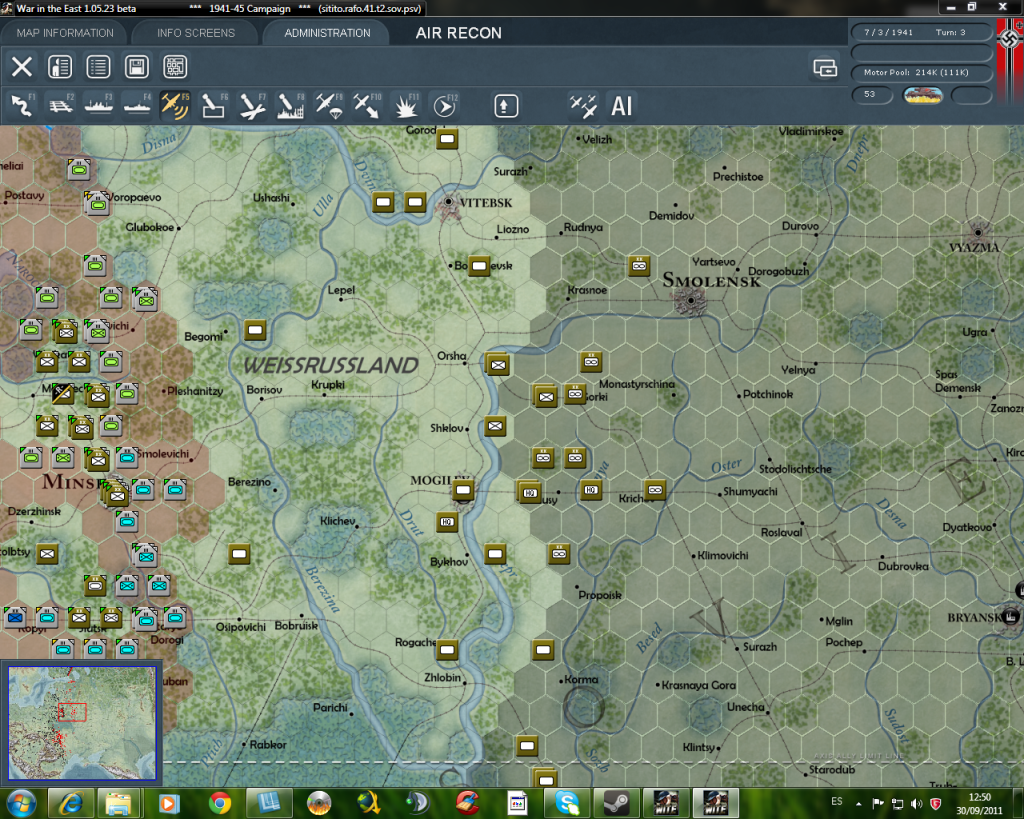Select the F2 rail transport mode icon

(x=61, y=106)
